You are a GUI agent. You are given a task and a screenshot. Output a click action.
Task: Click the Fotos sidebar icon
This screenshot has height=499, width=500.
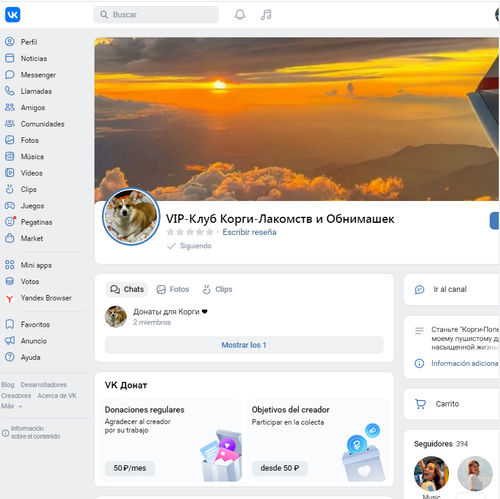(x=10, y=140)
